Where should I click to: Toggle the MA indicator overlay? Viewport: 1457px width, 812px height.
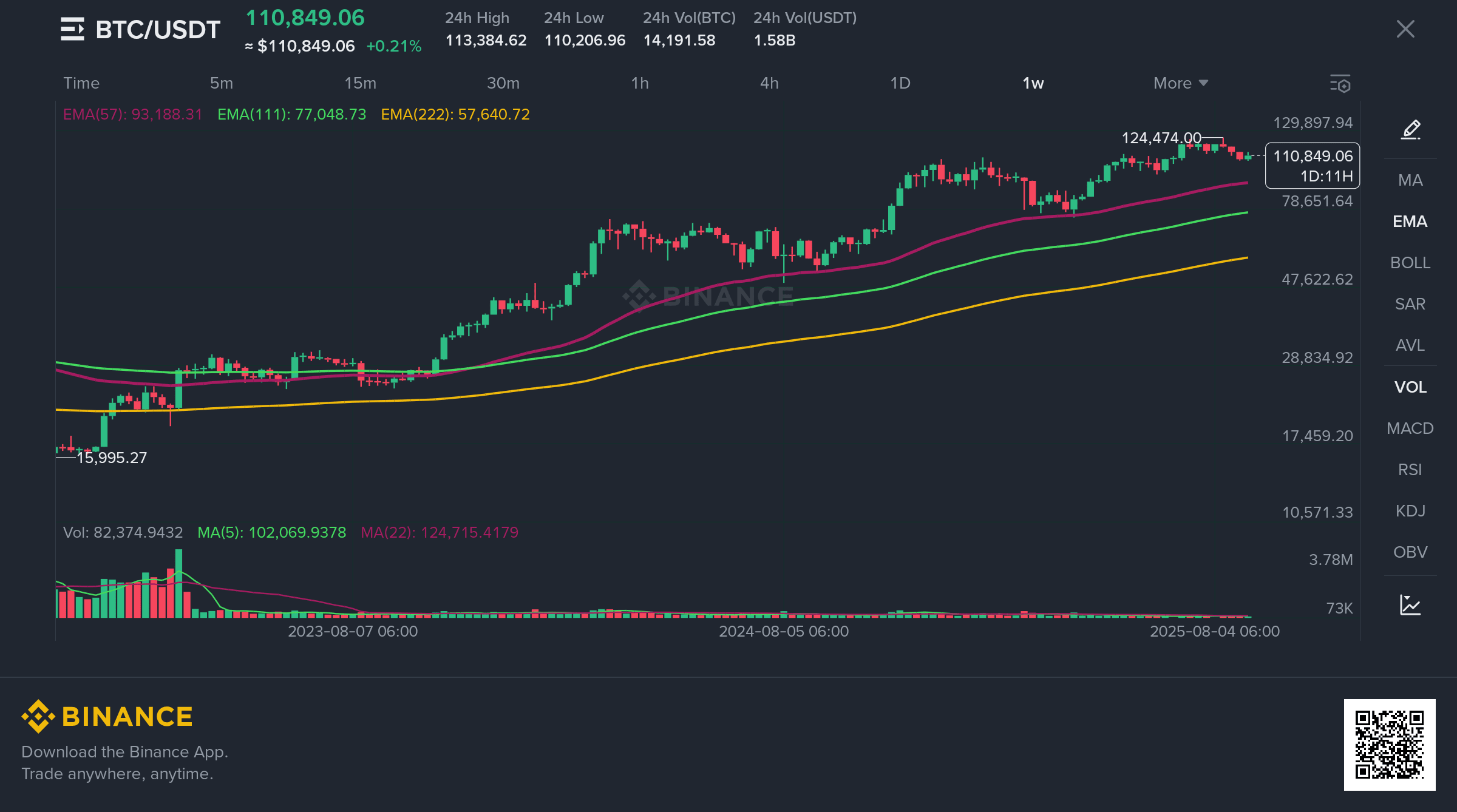click(1410, 180)
